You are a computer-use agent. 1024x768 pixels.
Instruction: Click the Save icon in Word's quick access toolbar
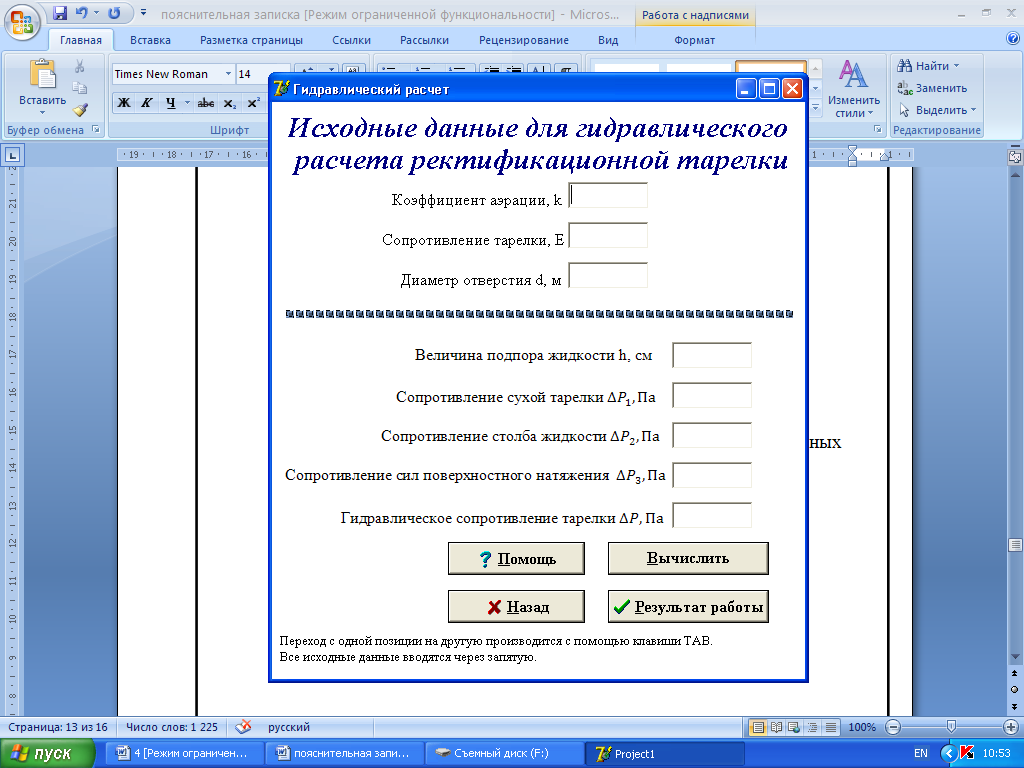(59, 13)
